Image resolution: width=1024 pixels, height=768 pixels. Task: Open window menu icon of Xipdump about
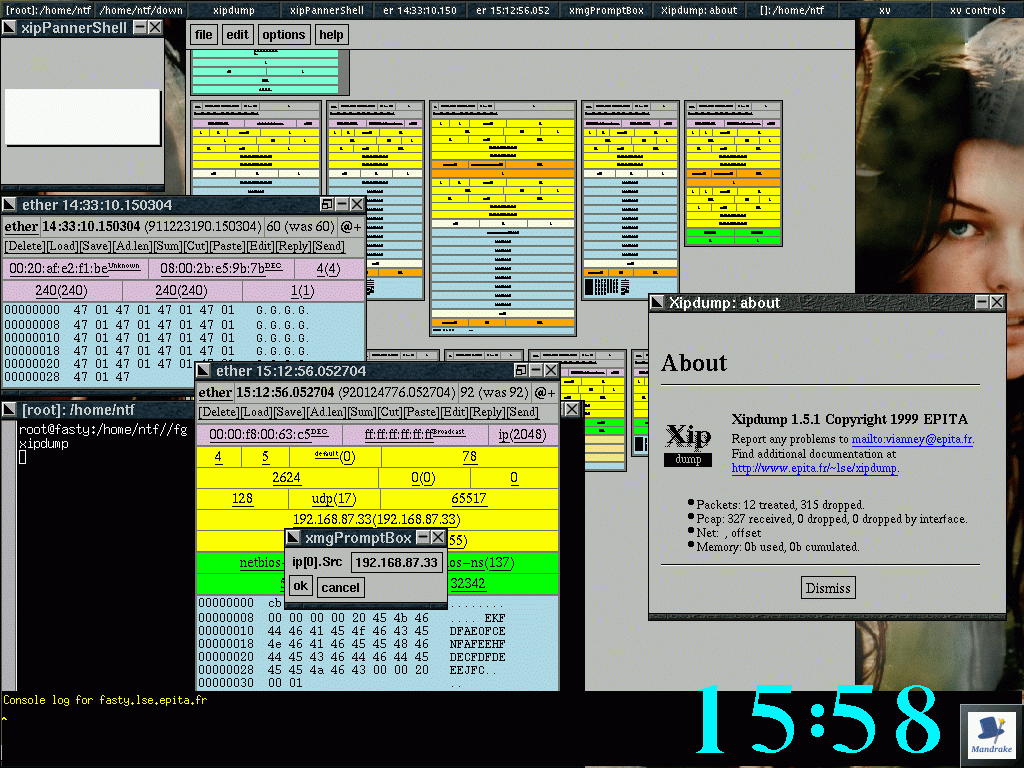point(658,303)
